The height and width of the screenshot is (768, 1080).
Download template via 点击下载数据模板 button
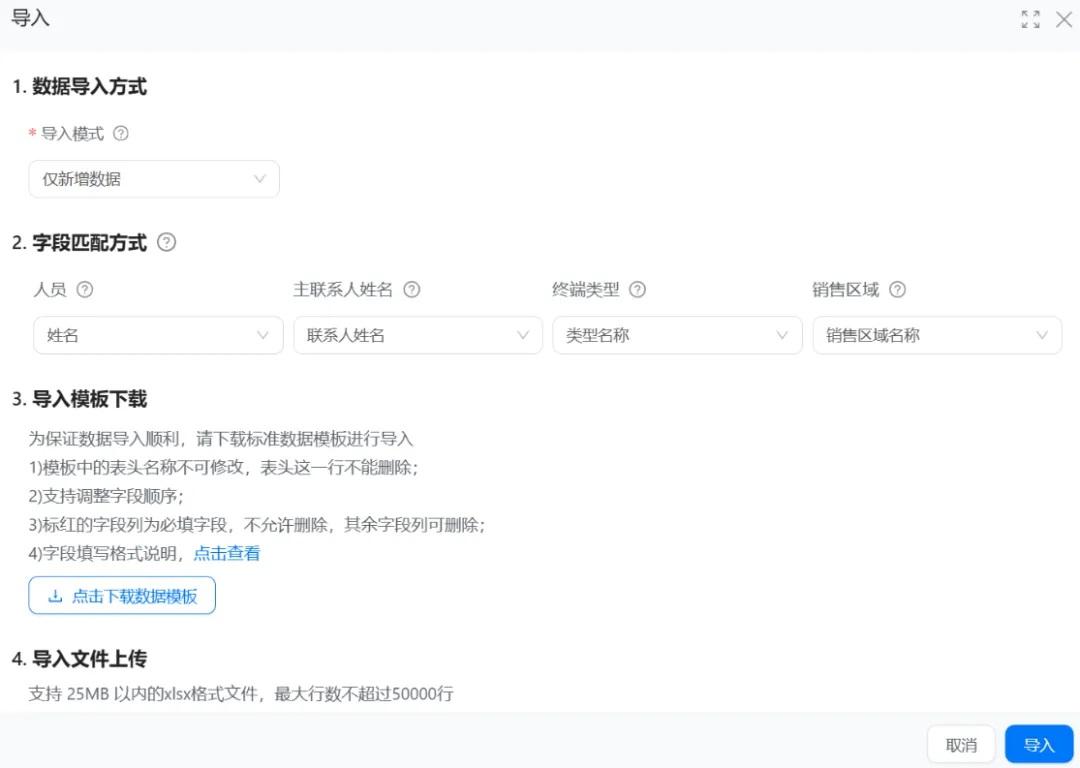click(121, 595)
